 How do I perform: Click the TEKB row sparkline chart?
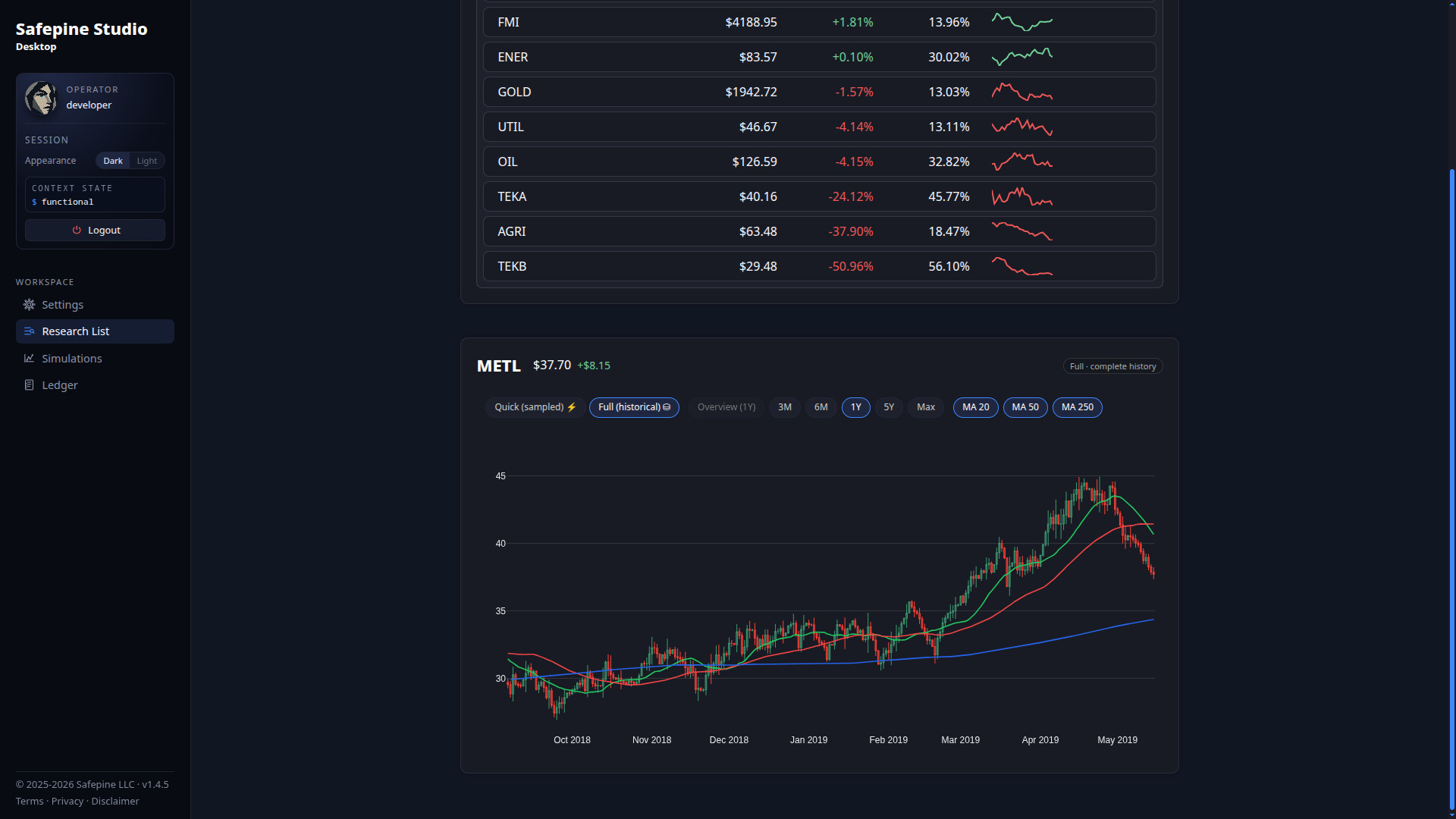point(1021,267)
